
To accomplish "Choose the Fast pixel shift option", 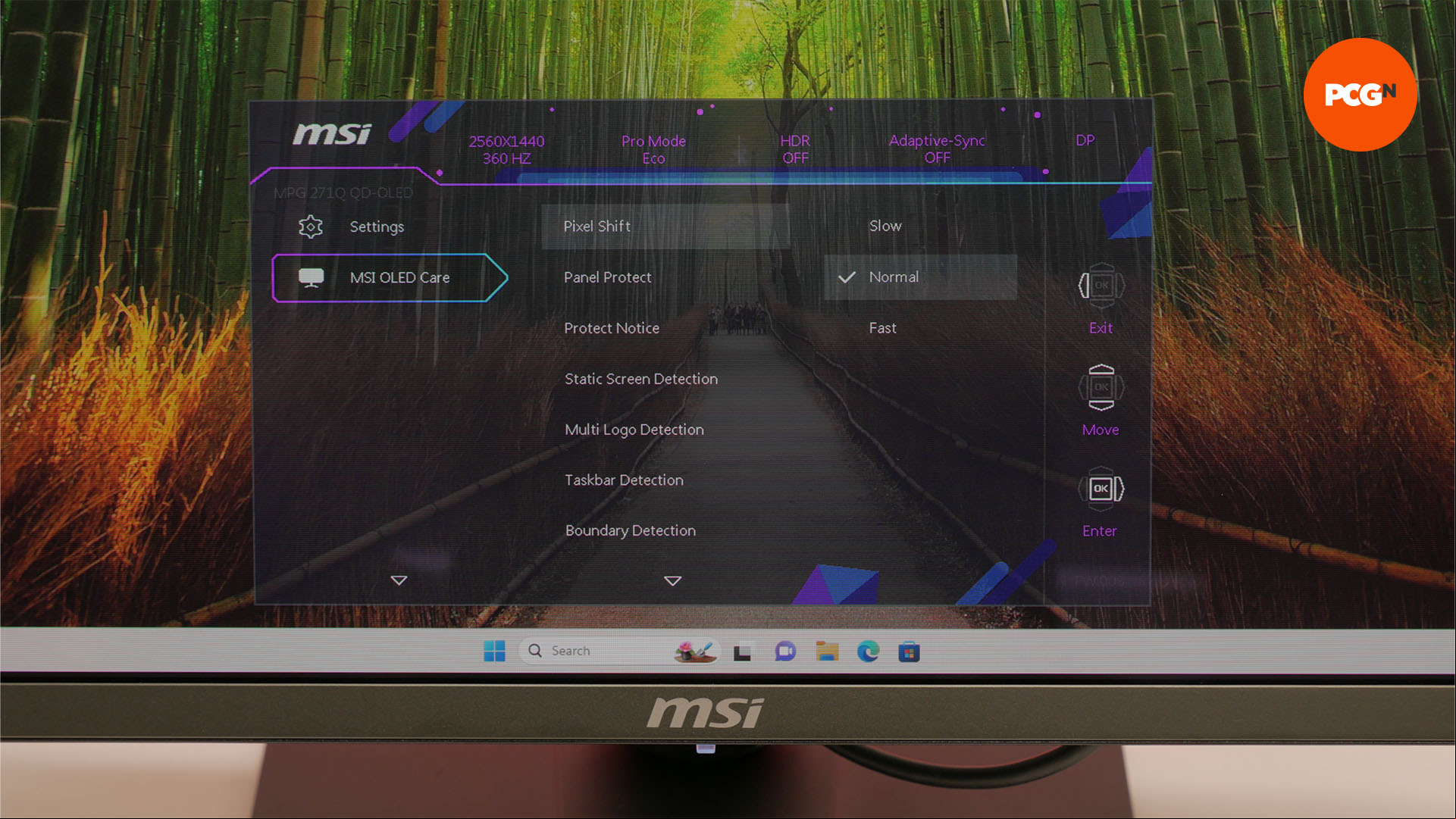I will point(882,328).
